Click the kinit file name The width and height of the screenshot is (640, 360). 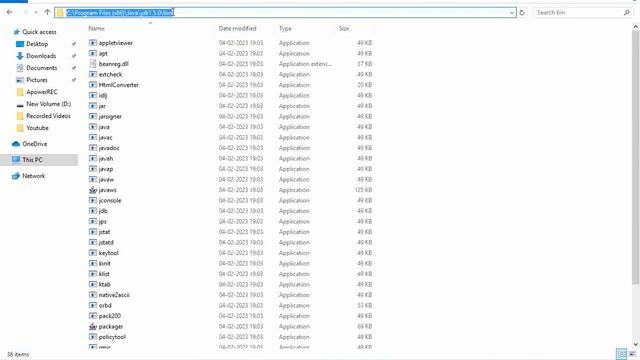pyautogui.click(x=104, y=264)
